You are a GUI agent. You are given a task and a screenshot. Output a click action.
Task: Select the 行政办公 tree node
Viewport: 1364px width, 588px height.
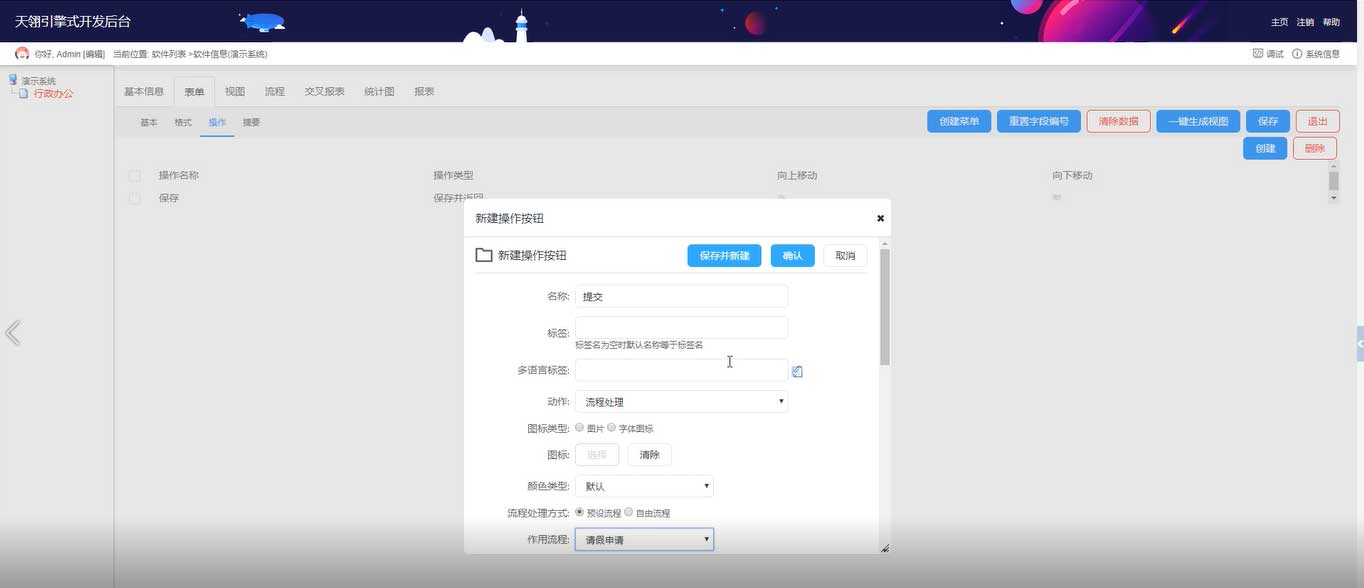coord(53,93)
